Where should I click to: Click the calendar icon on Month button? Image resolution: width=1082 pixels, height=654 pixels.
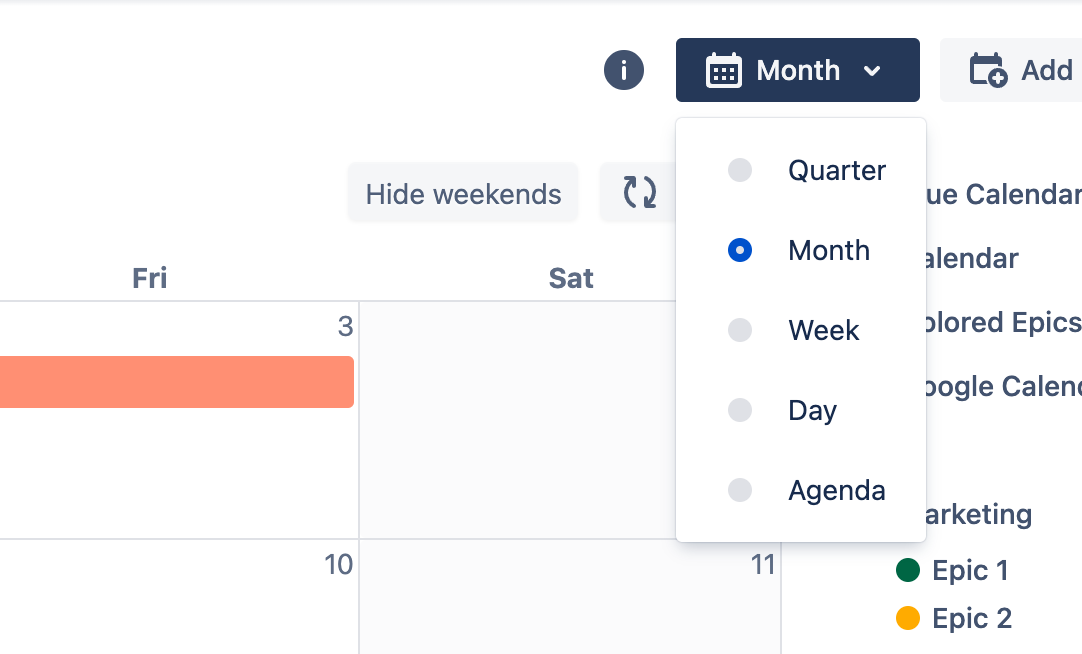[724, 71]
